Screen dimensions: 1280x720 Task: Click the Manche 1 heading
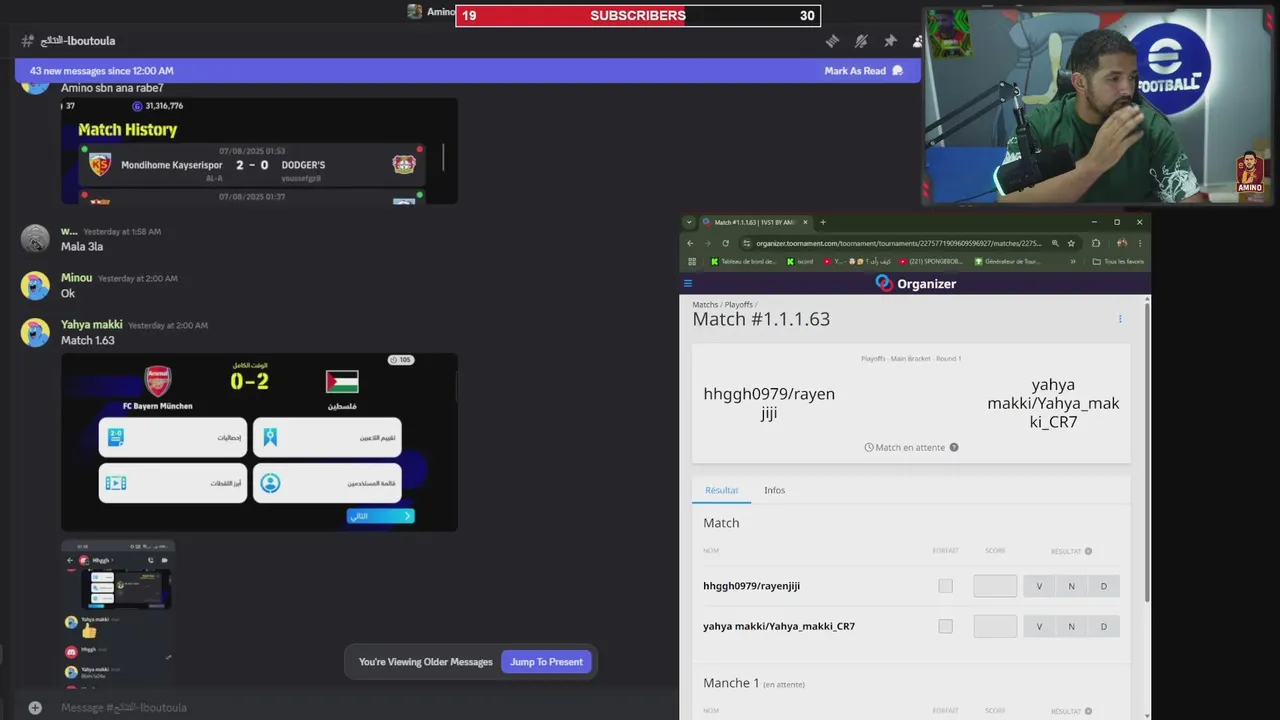click(731, 683)
